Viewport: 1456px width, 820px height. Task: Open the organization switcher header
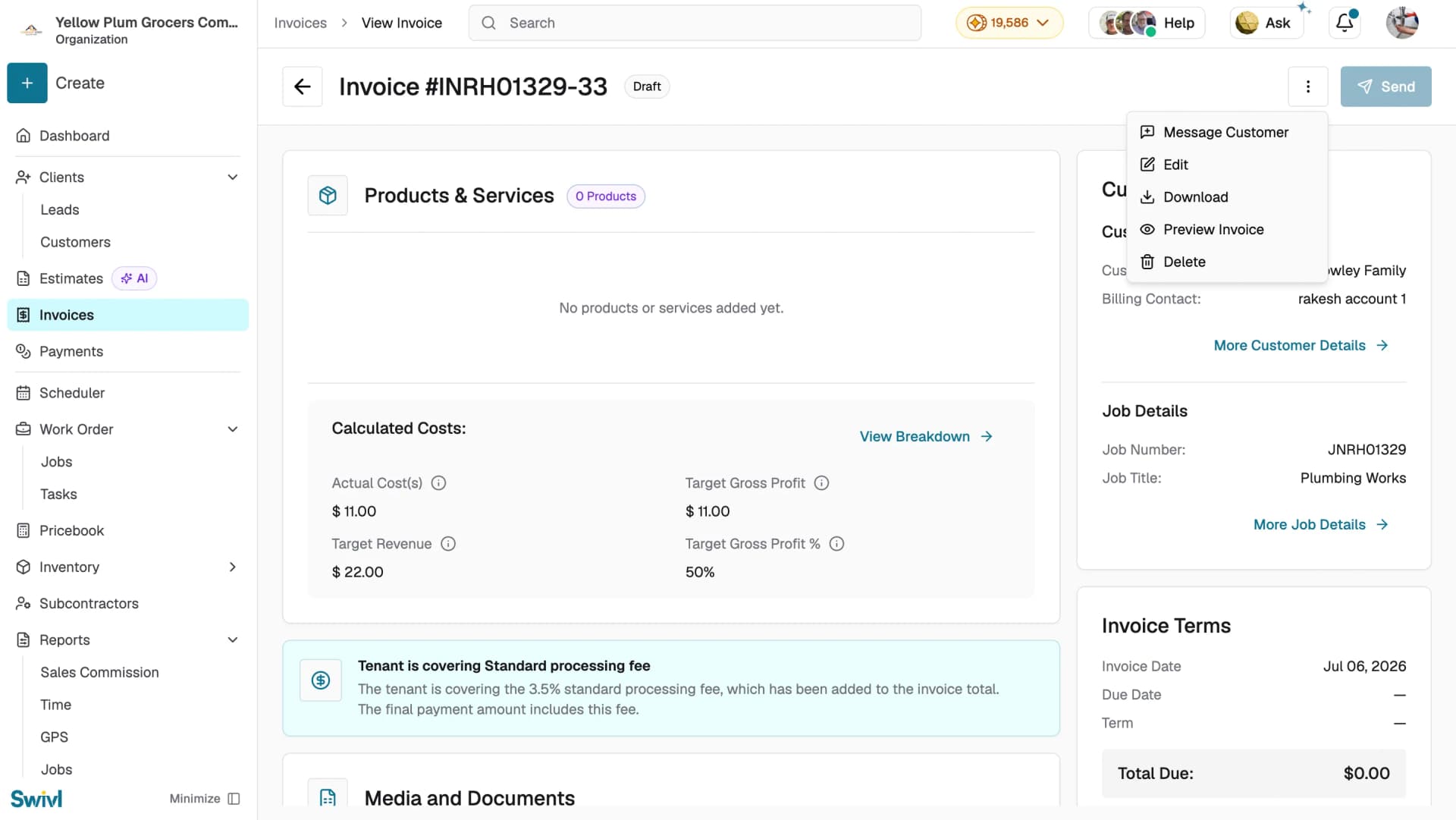pos(127,30)
